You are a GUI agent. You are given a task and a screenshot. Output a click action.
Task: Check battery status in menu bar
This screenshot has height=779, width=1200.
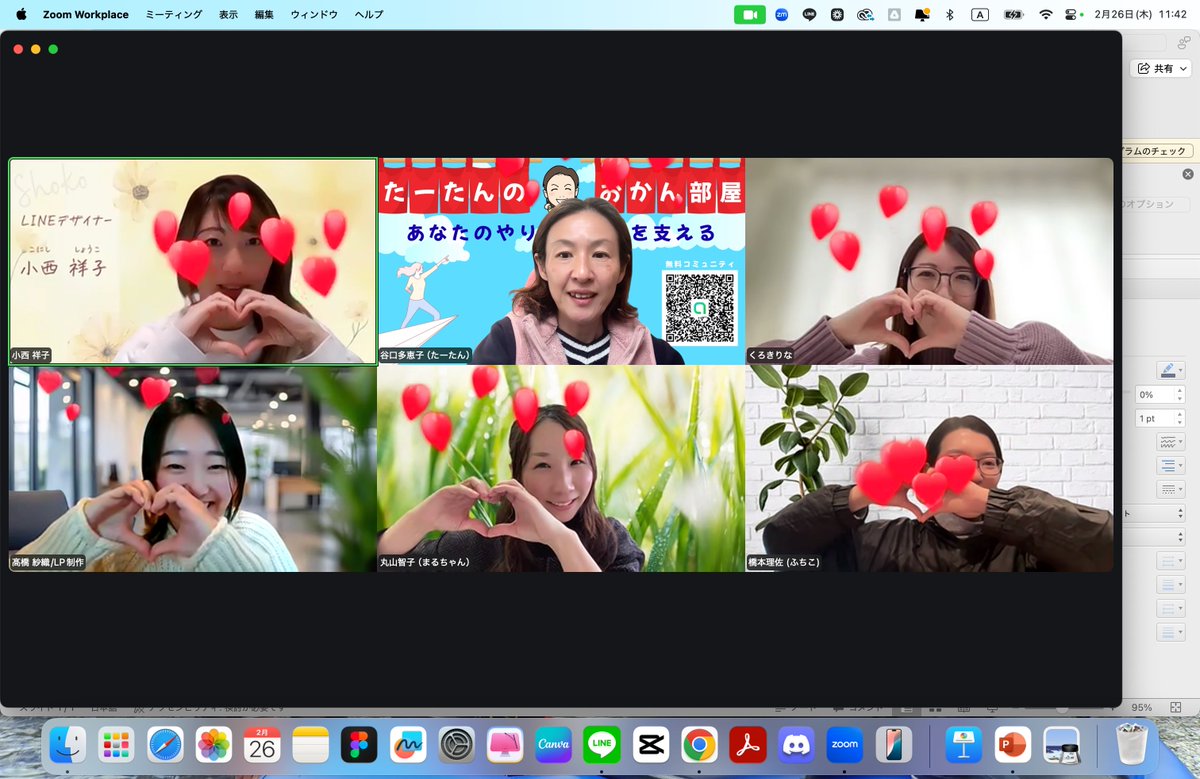1013,14
